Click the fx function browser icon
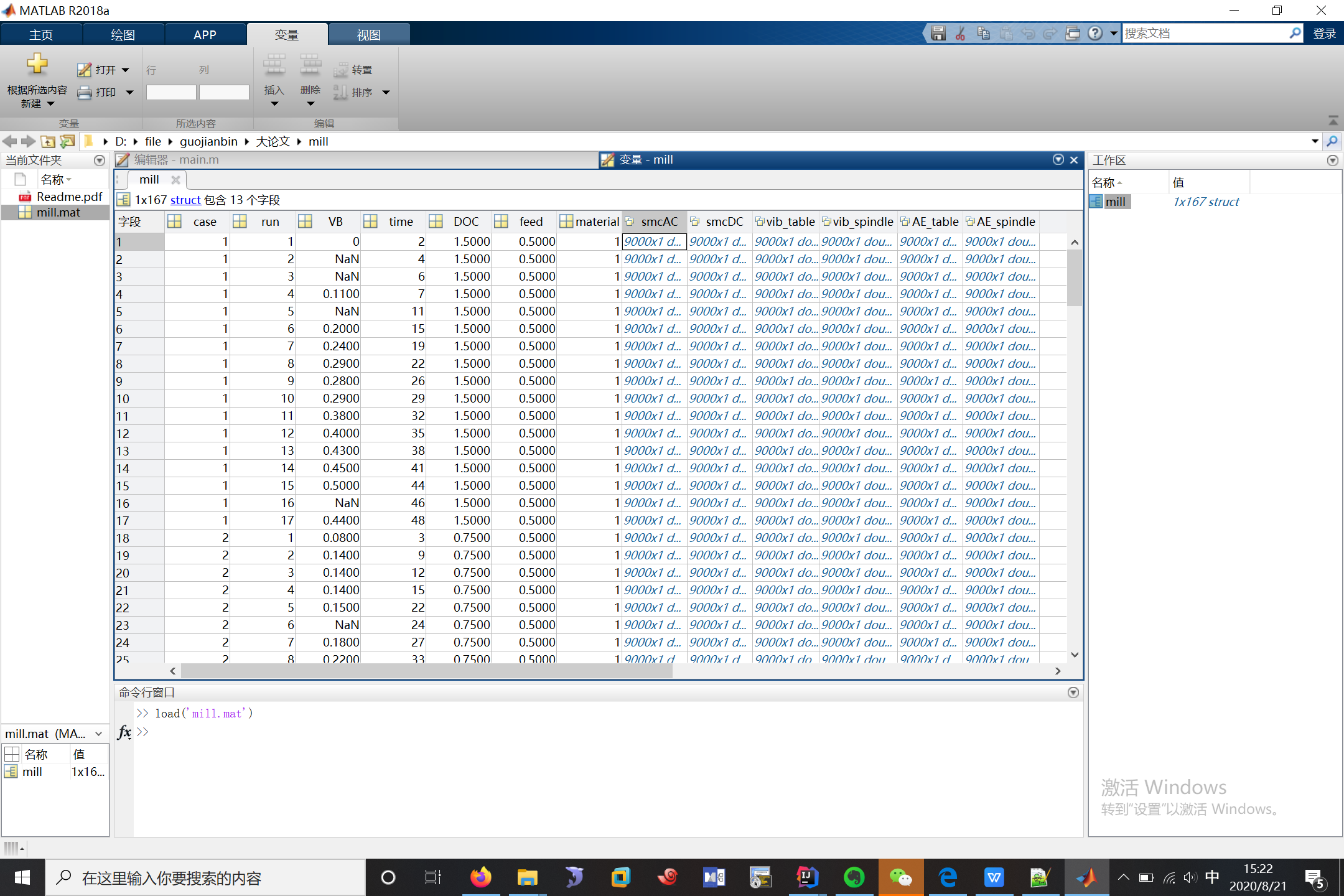Screen dimensions: 1344x896 click(x=124, y=732)
